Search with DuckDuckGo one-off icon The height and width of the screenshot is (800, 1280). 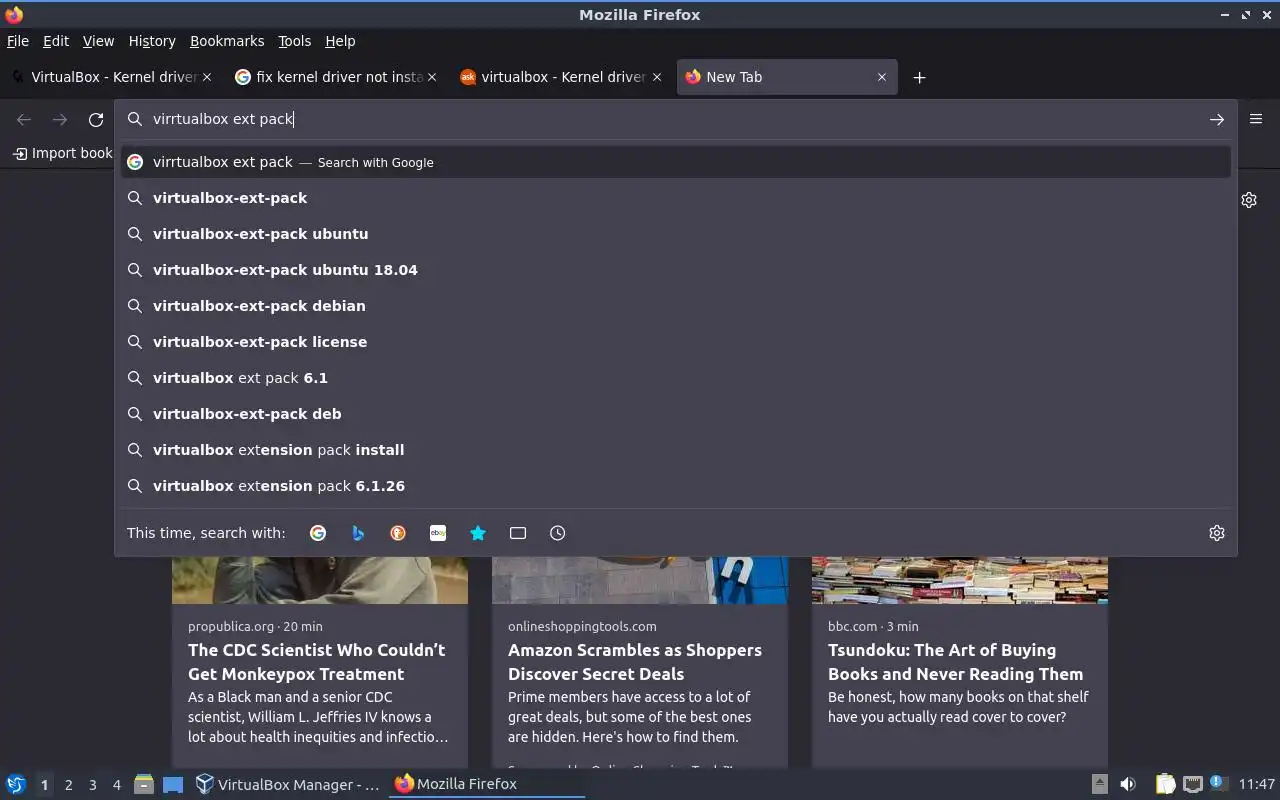(x=398, y=533)
